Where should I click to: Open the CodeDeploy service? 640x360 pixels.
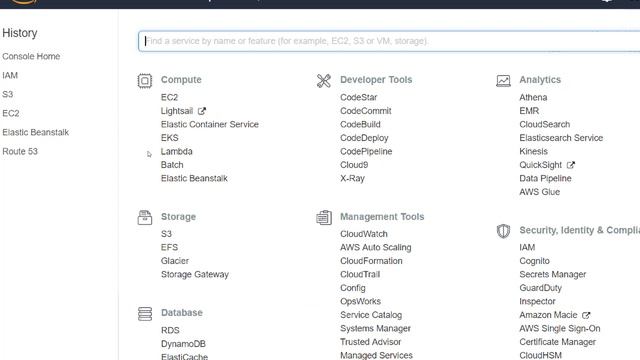364,138
